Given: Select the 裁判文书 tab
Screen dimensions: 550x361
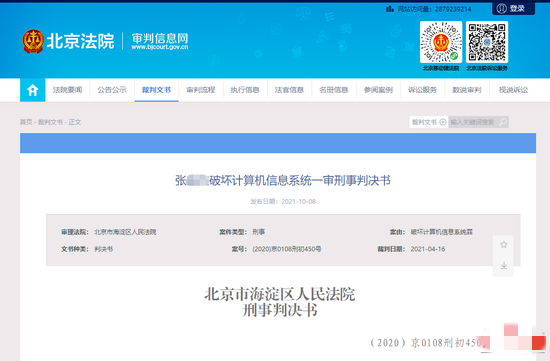Looking at the screenshot, I should pyautogui.click(x=156, y=90).
